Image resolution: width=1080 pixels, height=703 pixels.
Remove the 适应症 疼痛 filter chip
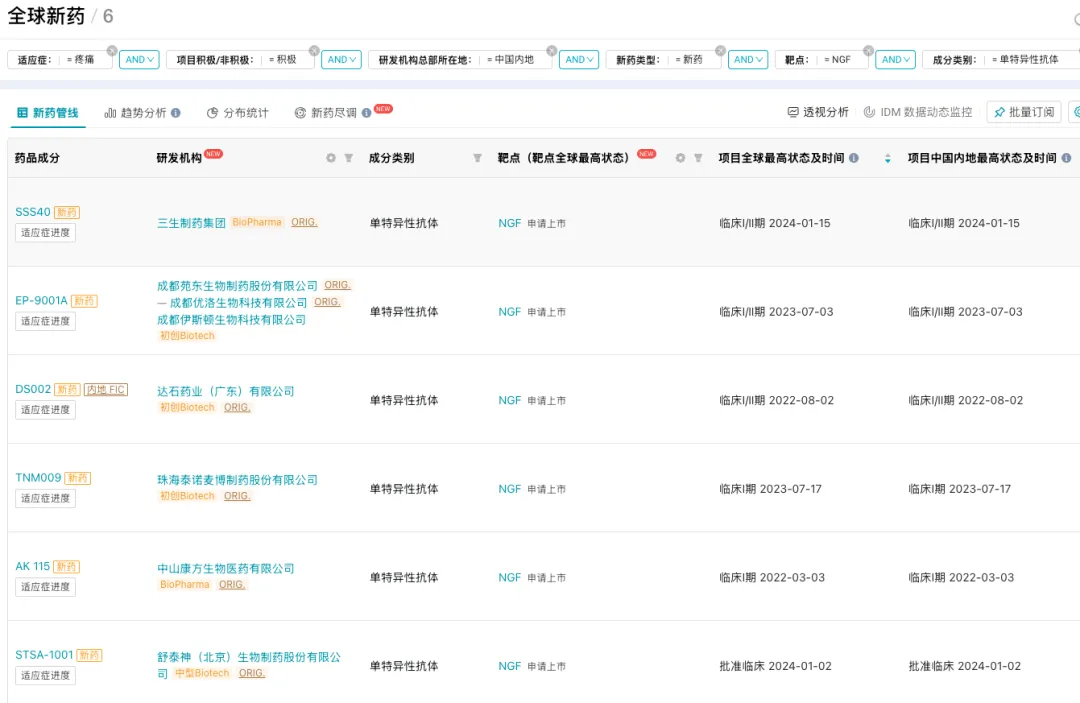(112, 50)
